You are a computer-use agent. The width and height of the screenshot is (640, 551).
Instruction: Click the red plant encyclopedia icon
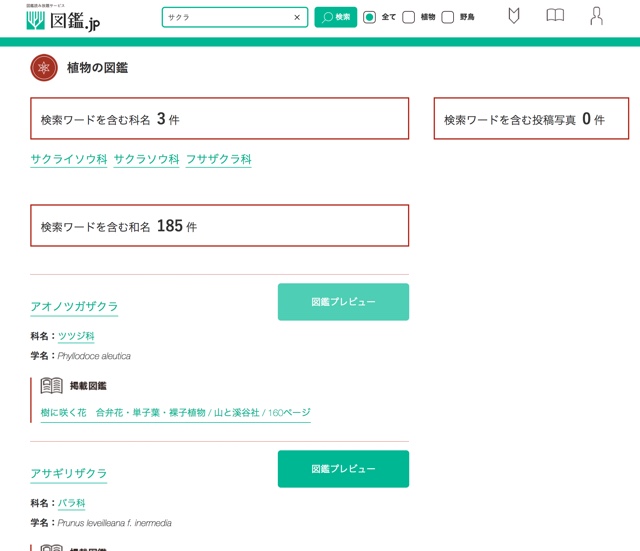pos(44,68)
